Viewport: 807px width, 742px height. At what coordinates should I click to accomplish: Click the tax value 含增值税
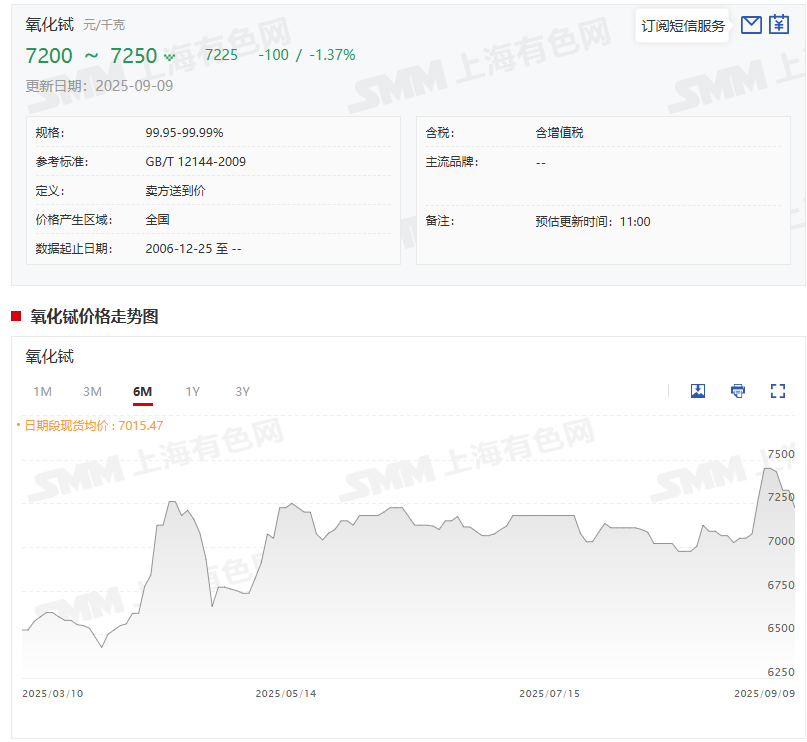(559, 133)
